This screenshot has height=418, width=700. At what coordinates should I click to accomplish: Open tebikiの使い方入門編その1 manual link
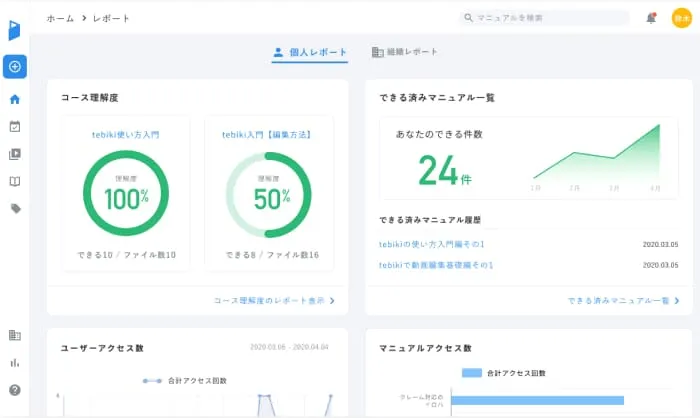[432, 244]
